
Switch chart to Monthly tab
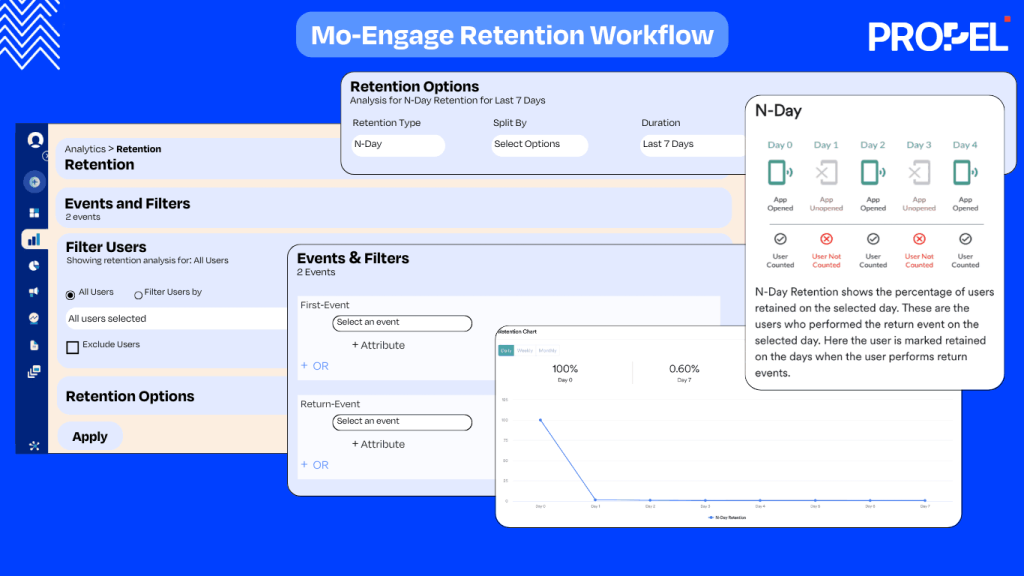coord(547,351)
